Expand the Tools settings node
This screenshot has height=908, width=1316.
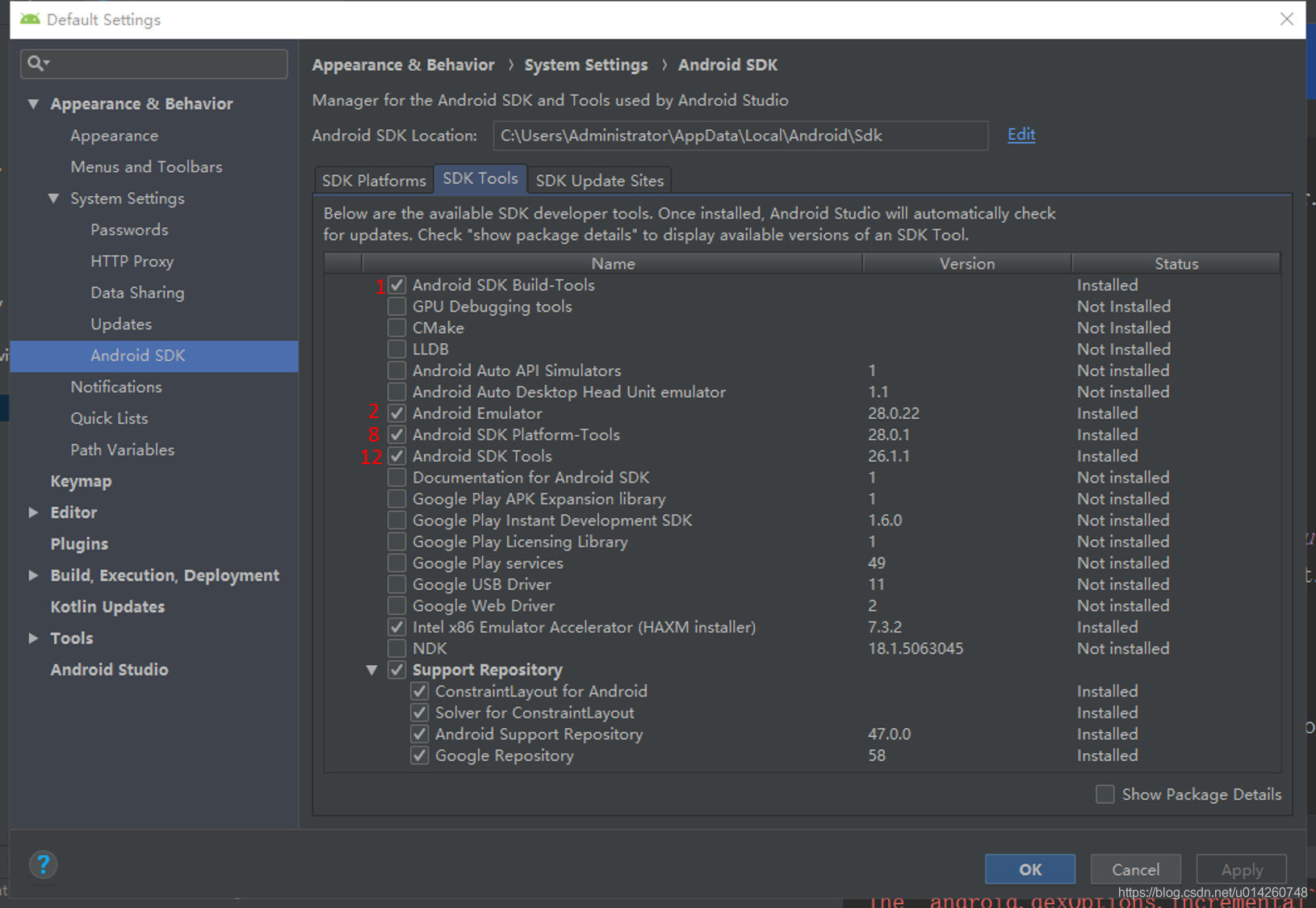coord(33,638)
